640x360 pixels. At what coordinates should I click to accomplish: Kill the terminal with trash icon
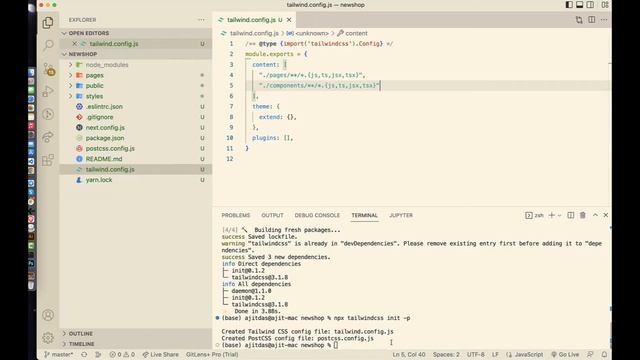582,215
